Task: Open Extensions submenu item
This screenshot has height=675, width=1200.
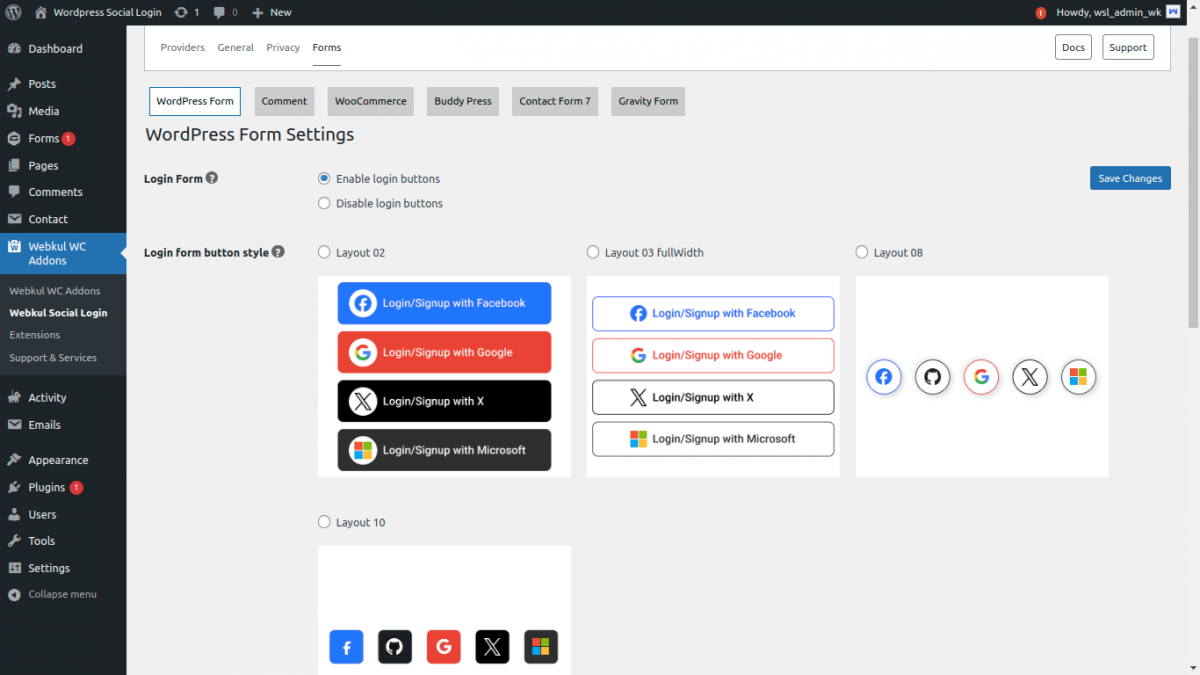Action: click(35, 335)
